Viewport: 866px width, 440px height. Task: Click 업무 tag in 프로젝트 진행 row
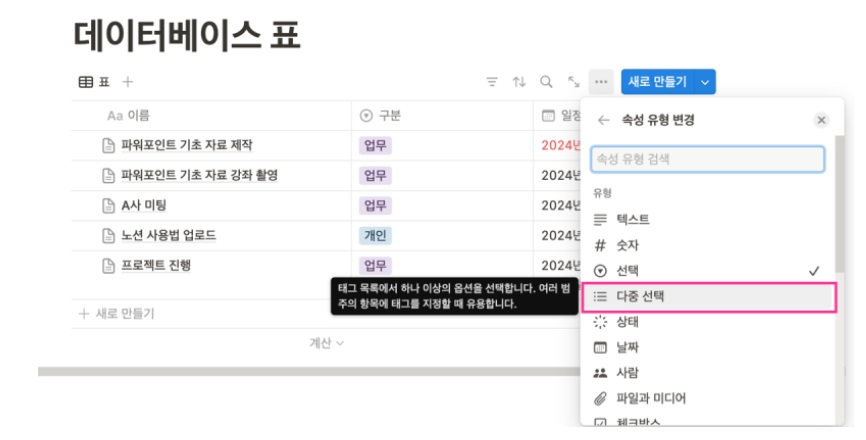point(375,266)
